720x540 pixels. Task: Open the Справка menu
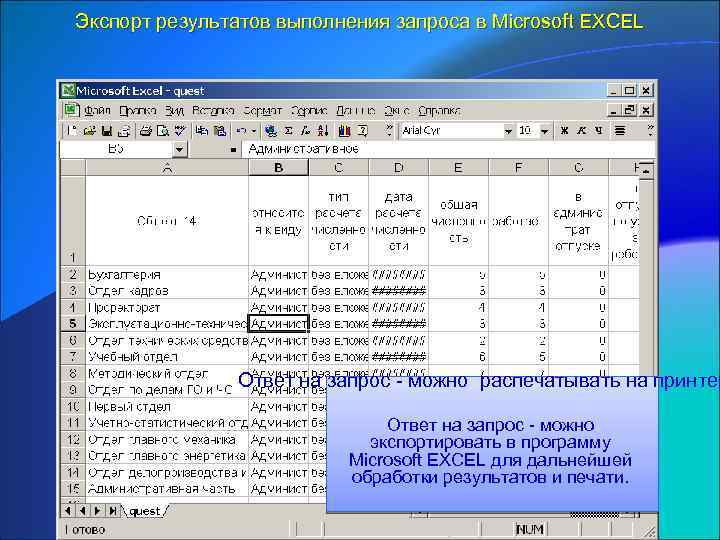coord(439,111)
